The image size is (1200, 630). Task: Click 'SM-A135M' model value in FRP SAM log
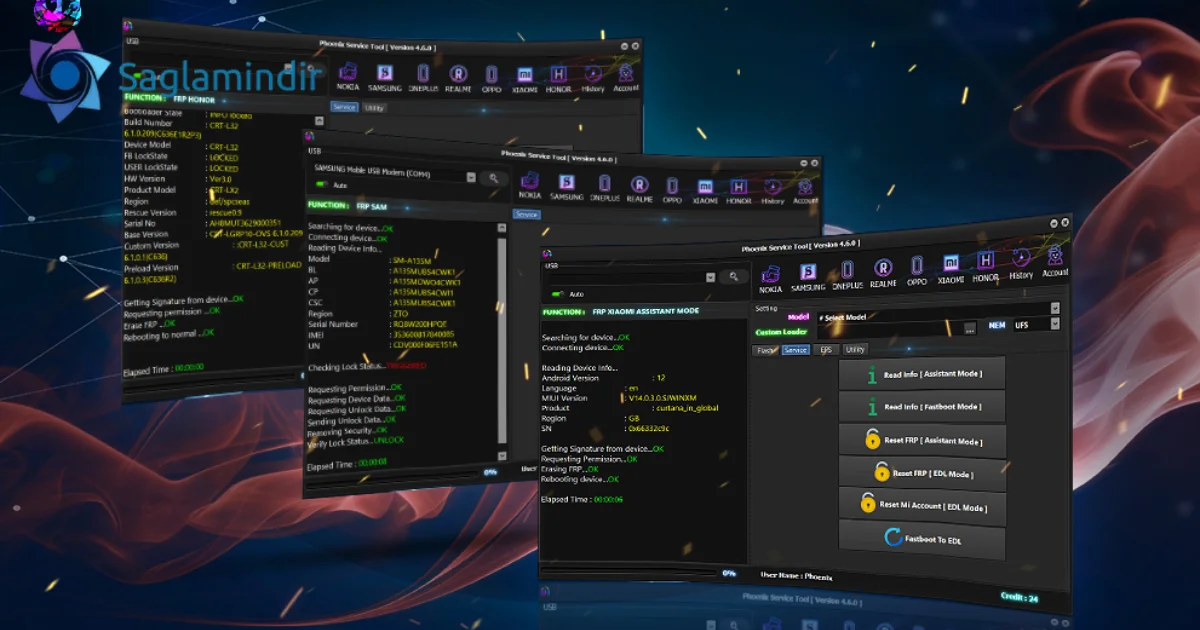tap(411, 259)
